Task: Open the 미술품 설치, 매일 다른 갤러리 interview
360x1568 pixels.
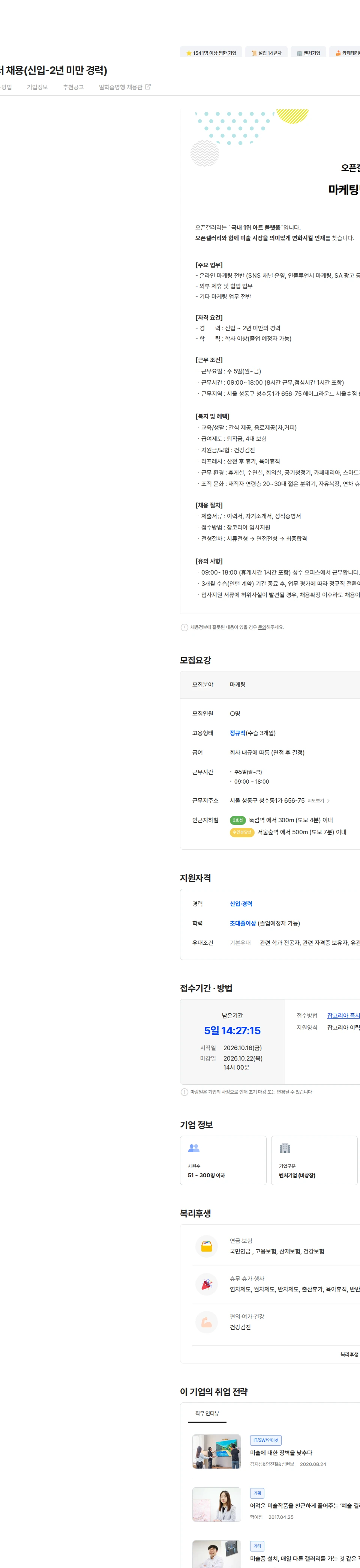Action: pyautogui.click(x=304, y=1559)
